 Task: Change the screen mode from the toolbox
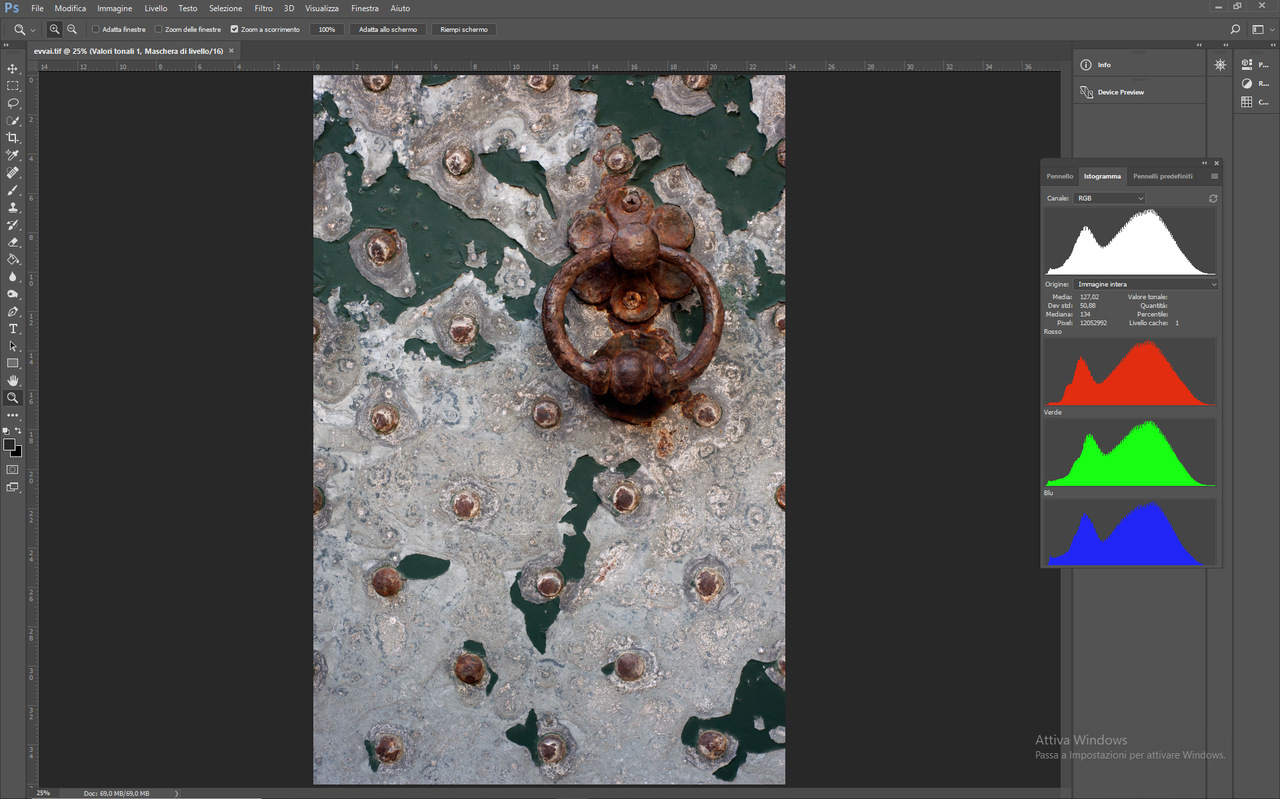[13, 487]
